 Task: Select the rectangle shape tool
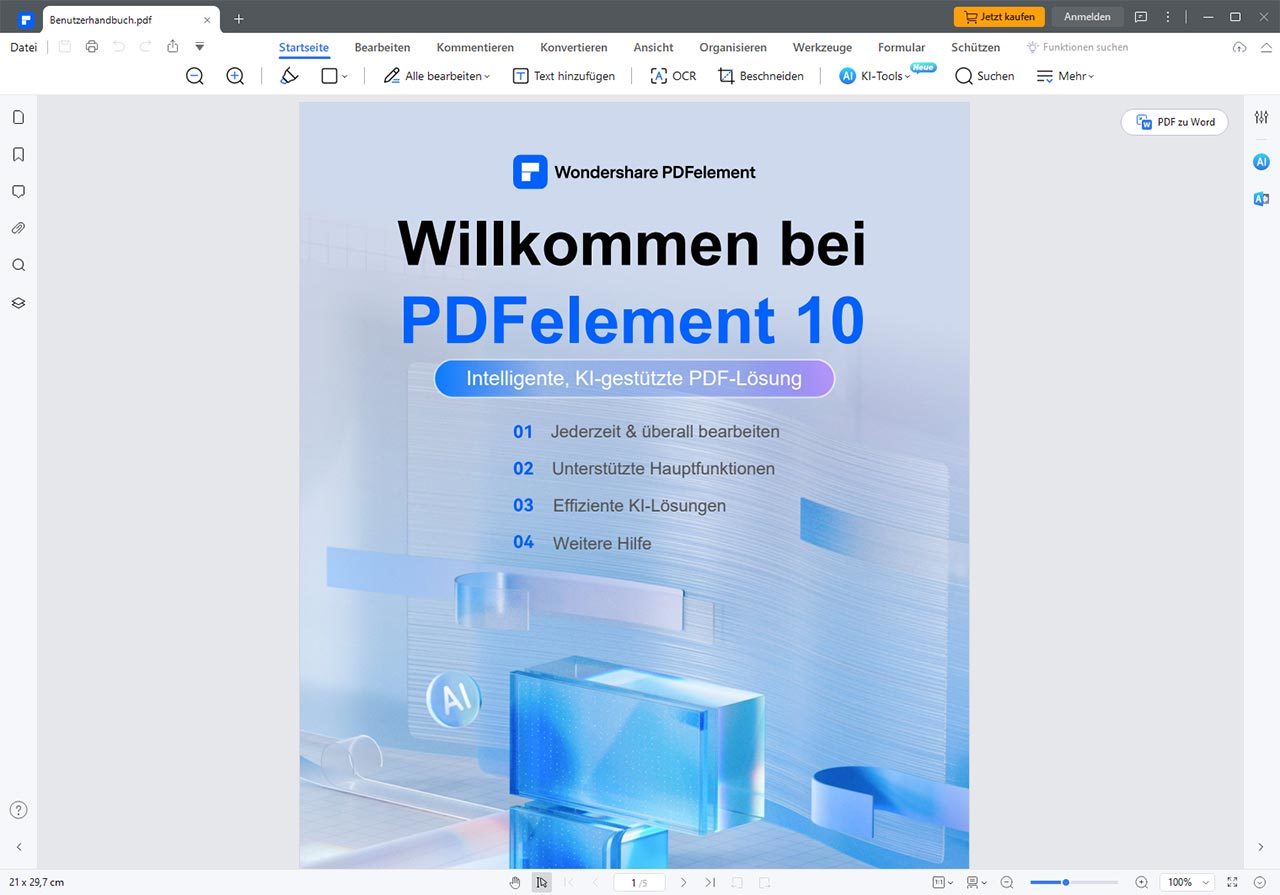click(329, 76)
